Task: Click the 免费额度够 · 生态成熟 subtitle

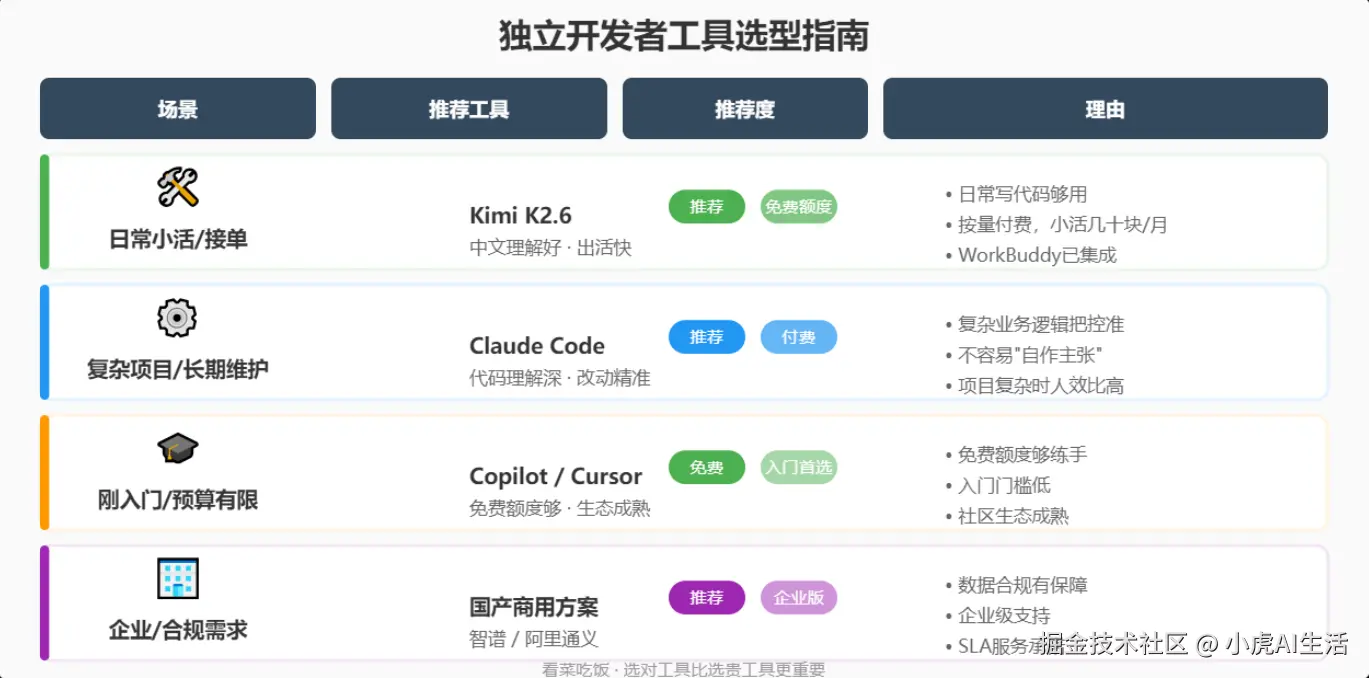Action: click(560, 508)
